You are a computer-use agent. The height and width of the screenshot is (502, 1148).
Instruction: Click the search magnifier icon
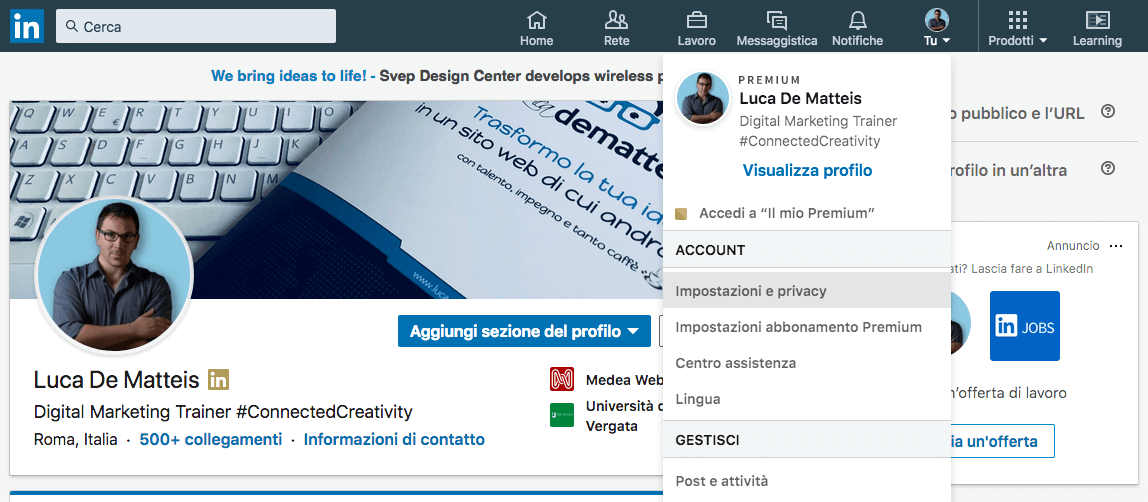coord(72,26)
